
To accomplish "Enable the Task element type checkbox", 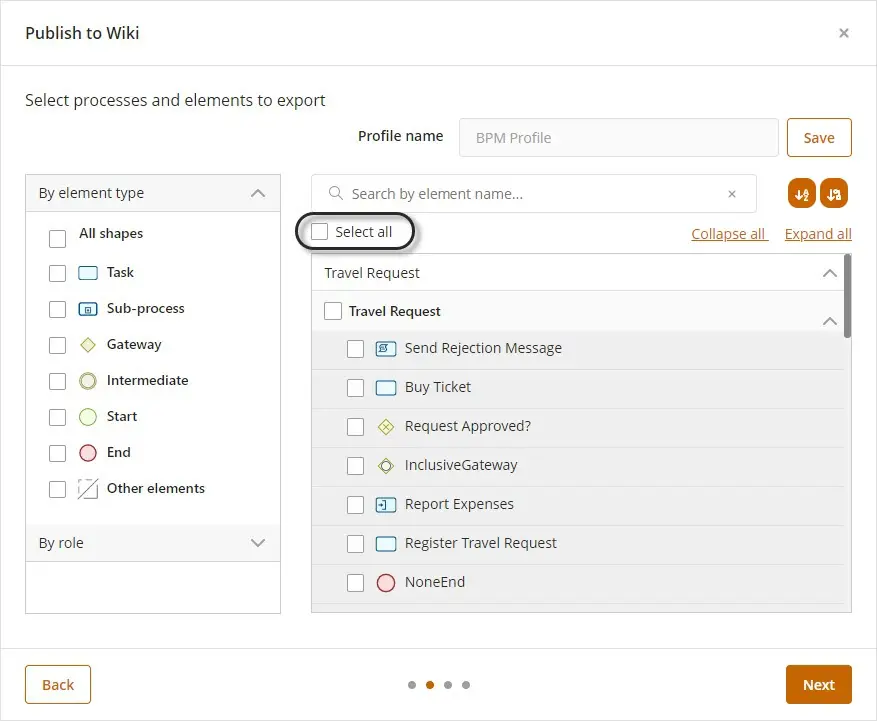I will click(x=57, y=274).
